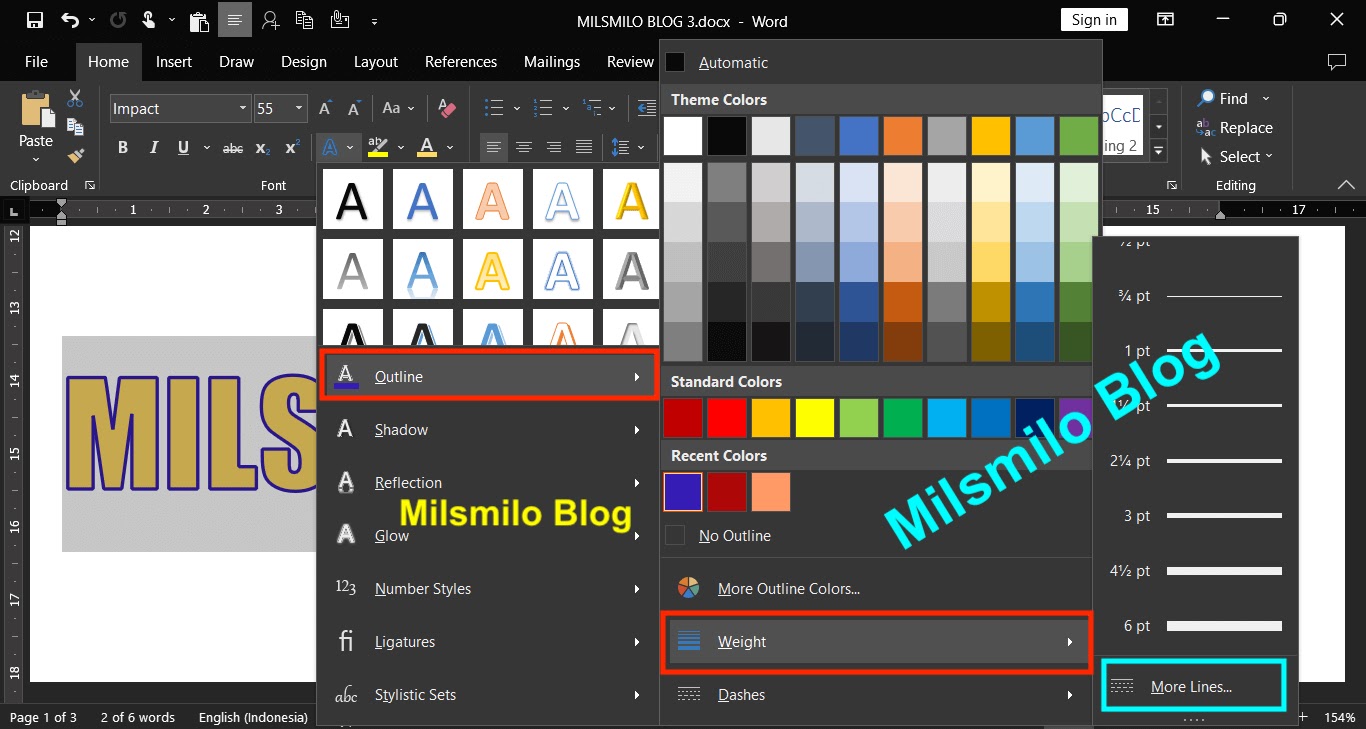1366x729 pixels.
Task: Click the Line Spacing icon
Action: 619,148
